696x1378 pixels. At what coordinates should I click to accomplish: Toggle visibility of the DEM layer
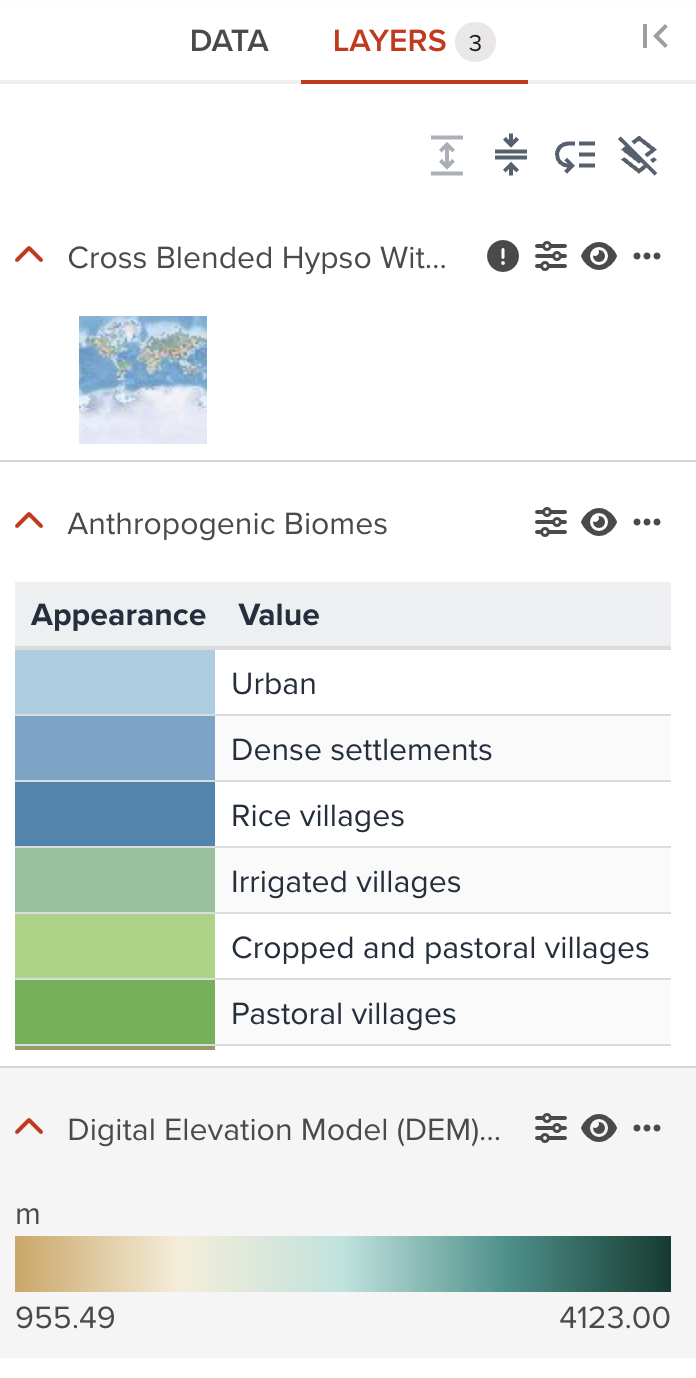[x=598, y=1128]
